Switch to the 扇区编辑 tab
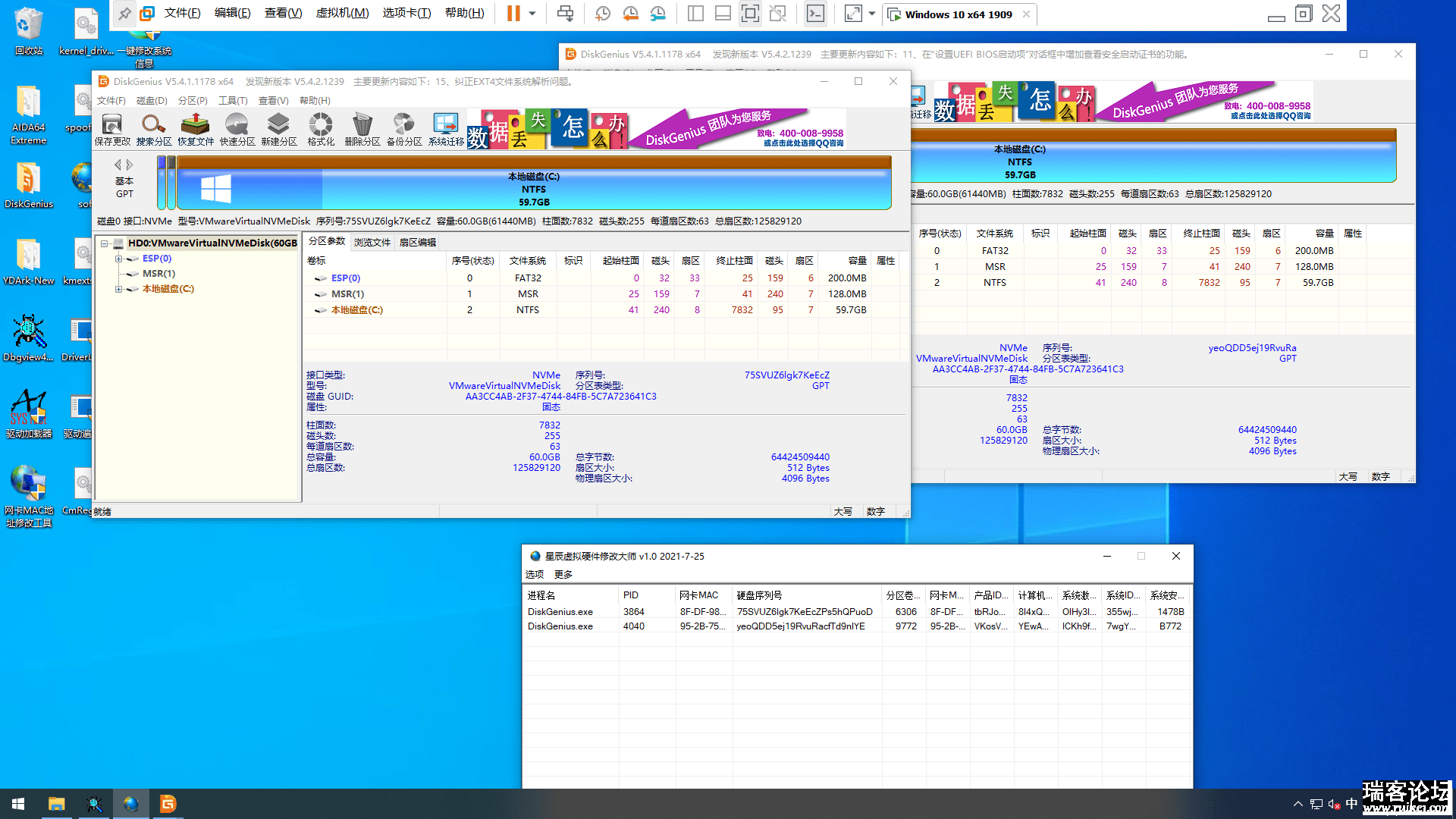The height and width of the screenshot is (819, 1456). pyautogui.click(x=418, y=242)
